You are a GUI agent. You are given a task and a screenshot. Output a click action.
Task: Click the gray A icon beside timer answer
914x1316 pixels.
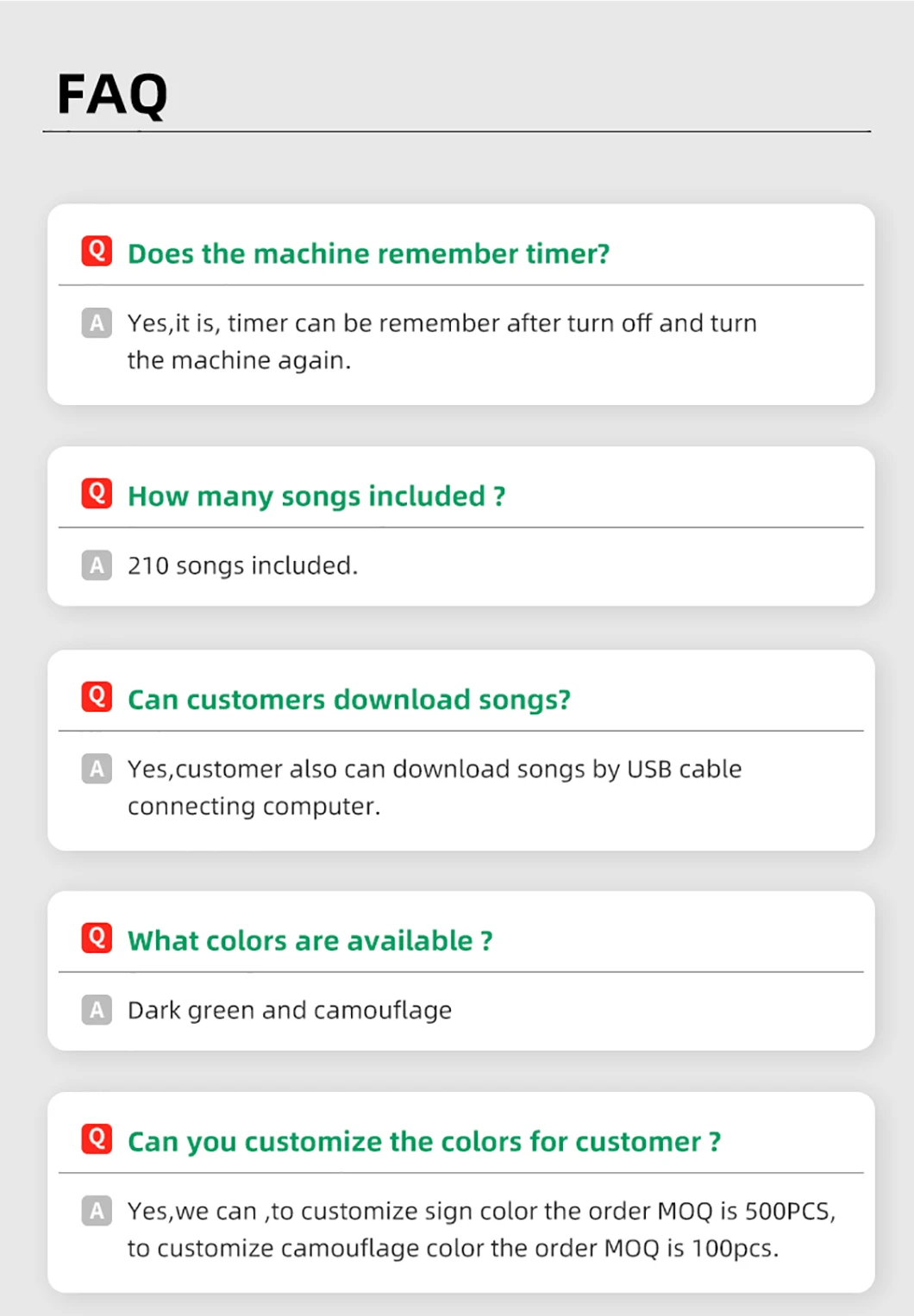pyautogui.click(x=97, y=323)
